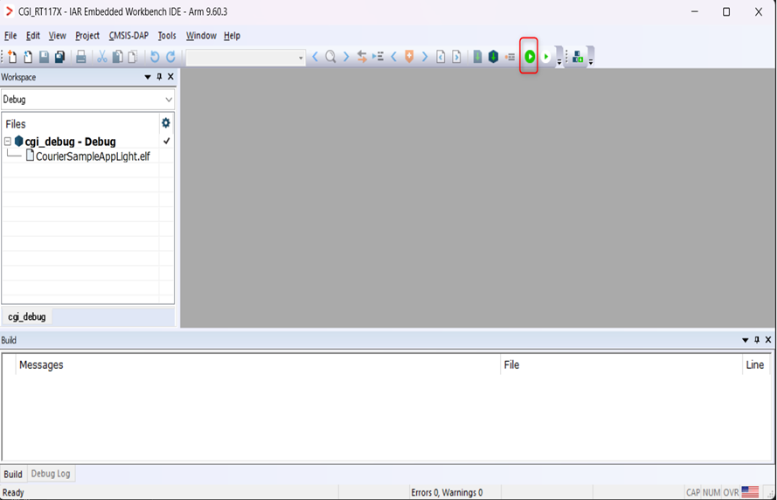Undo the last action via toolbar

click(x=155, y=57)
